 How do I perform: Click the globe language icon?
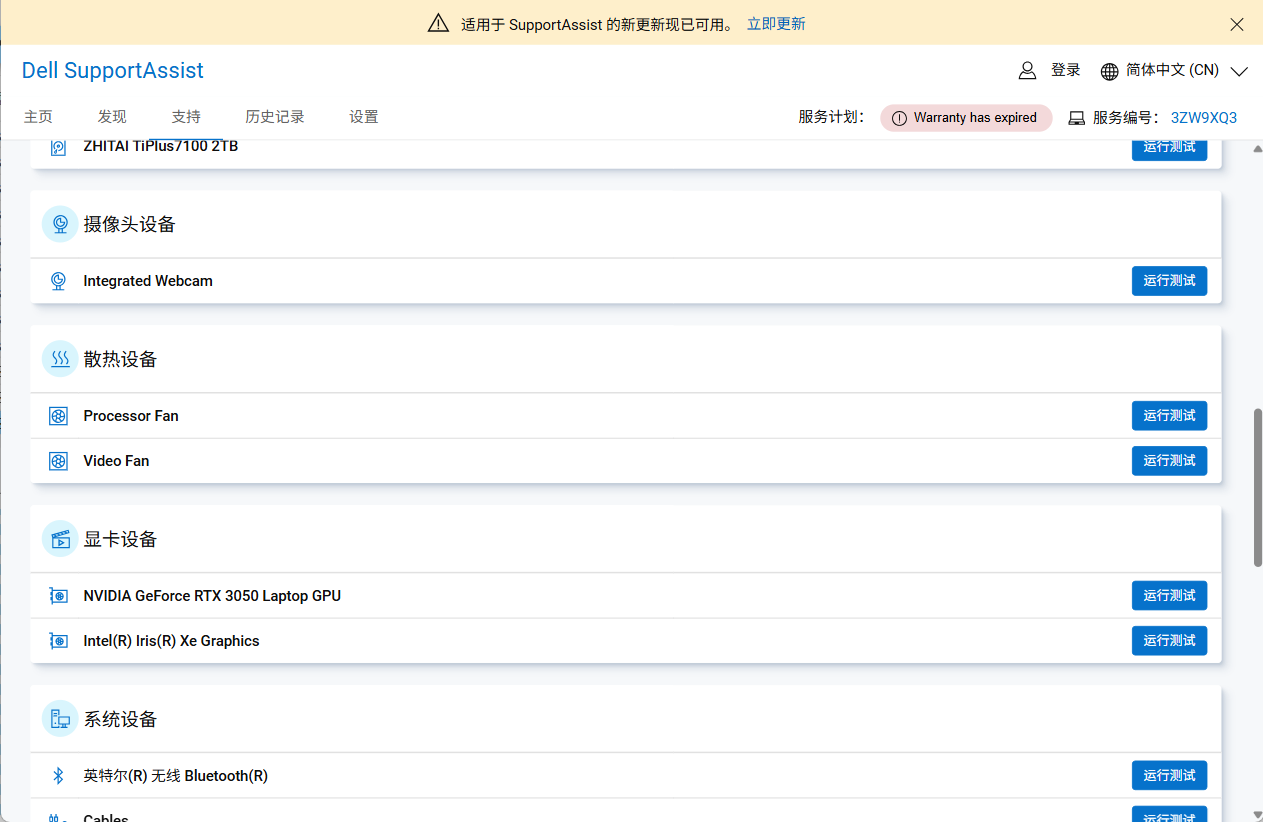point(1109,71)
